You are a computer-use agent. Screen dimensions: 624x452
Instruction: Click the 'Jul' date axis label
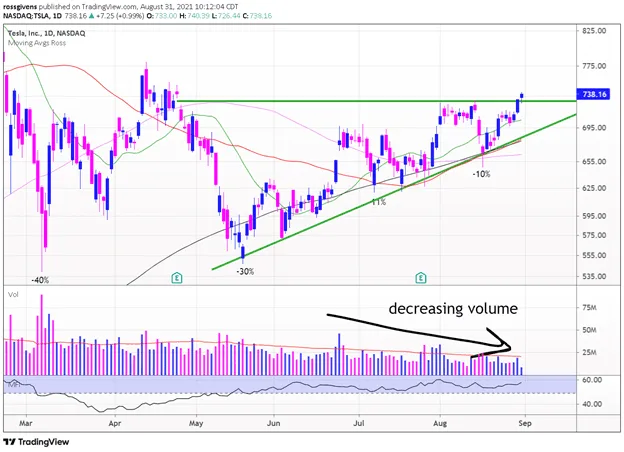tap(359, 423)
